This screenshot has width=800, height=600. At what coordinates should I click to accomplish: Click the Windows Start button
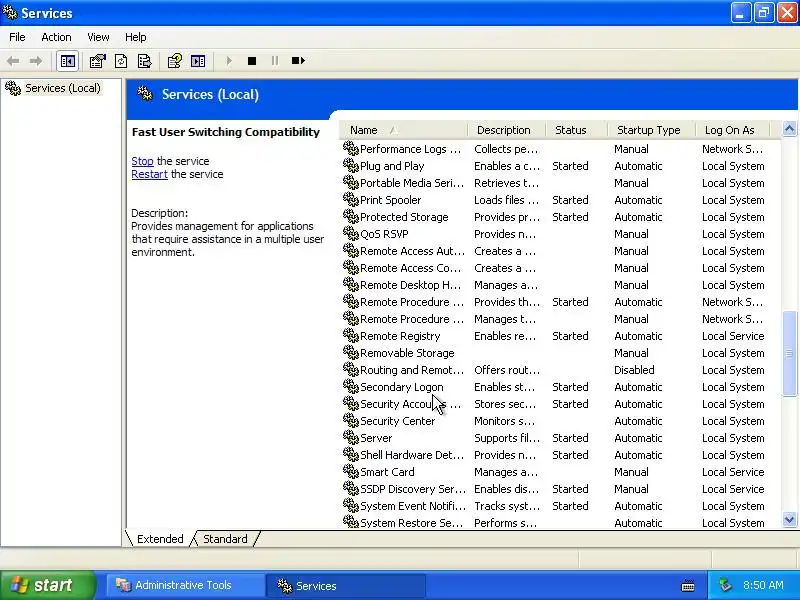pyautogui.click(x=48, y=585)
